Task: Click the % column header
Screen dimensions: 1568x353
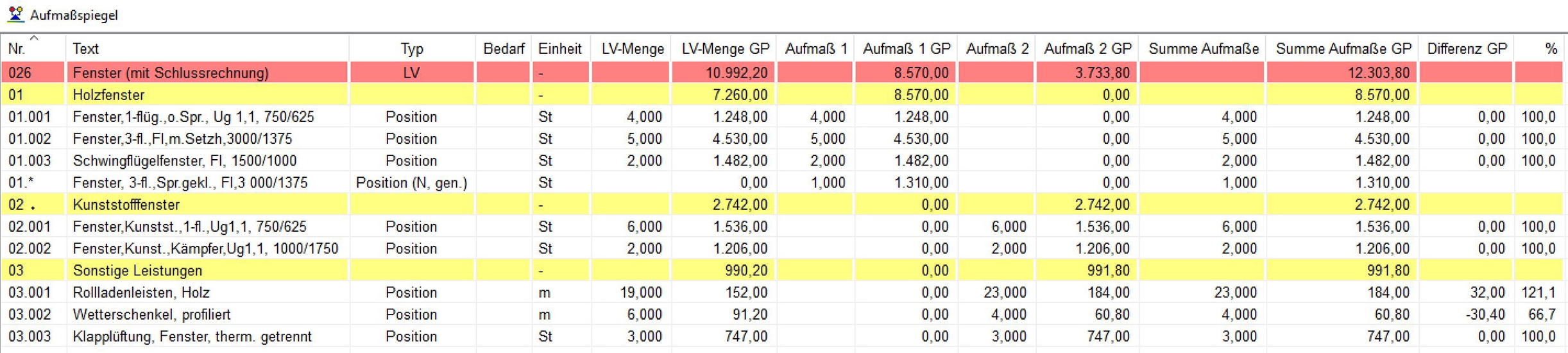Action: (1551, 49)
